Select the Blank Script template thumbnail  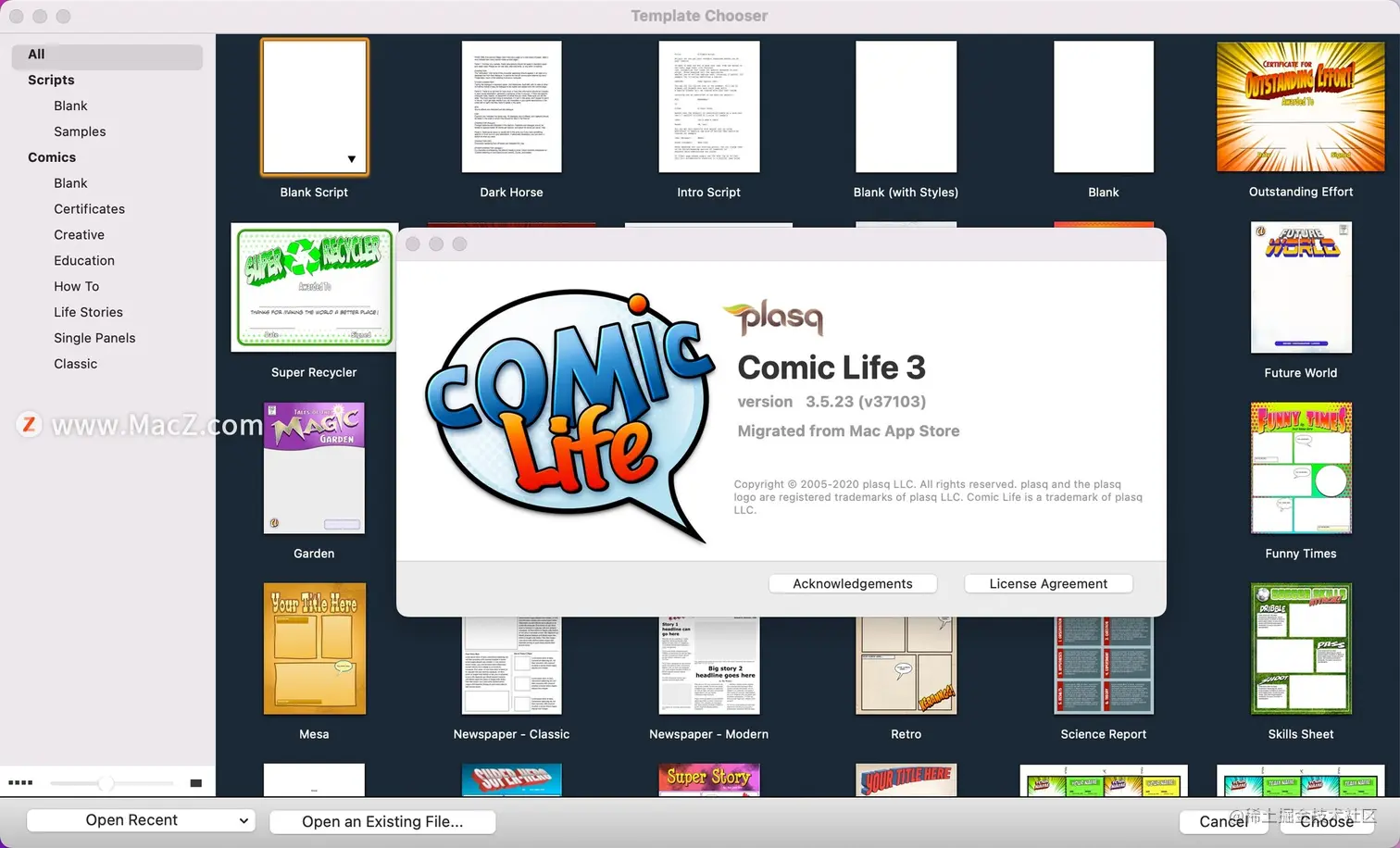[x=314, y=107]
